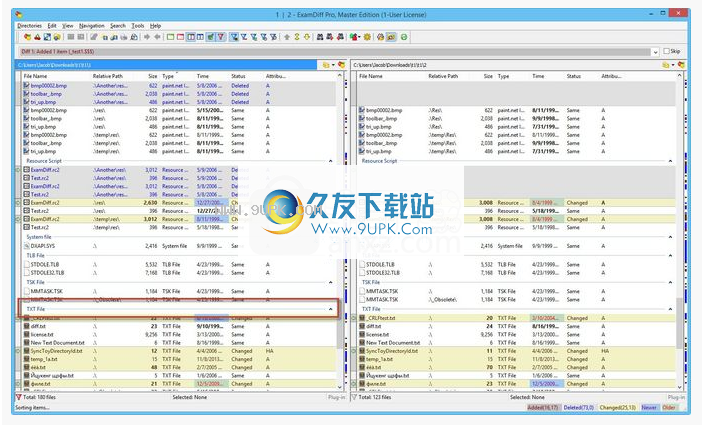
Task: Click the left pane directory path field
Action: 166,65
